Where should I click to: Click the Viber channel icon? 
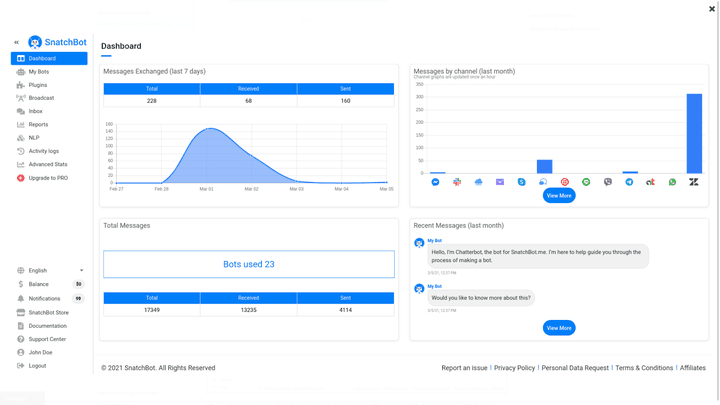click(608, 182)
